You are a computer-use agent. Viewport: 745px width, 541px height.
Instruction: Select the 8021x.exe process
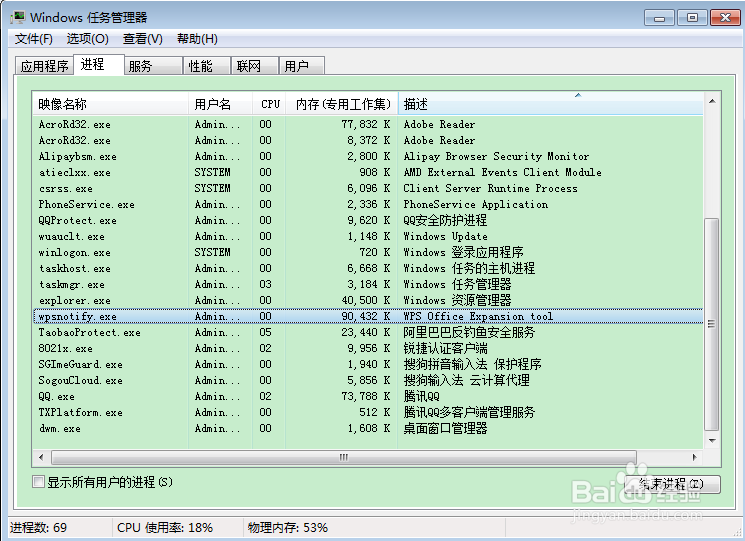point(368,348)
